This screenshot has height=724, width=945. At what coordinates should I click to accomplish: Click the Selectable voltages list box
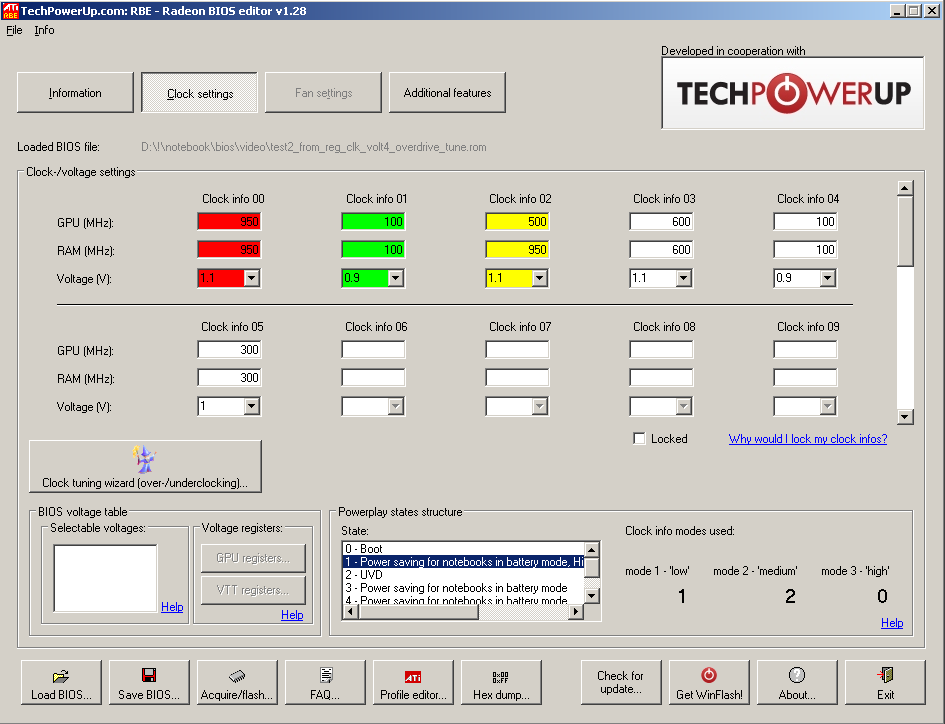pos(105,578)
